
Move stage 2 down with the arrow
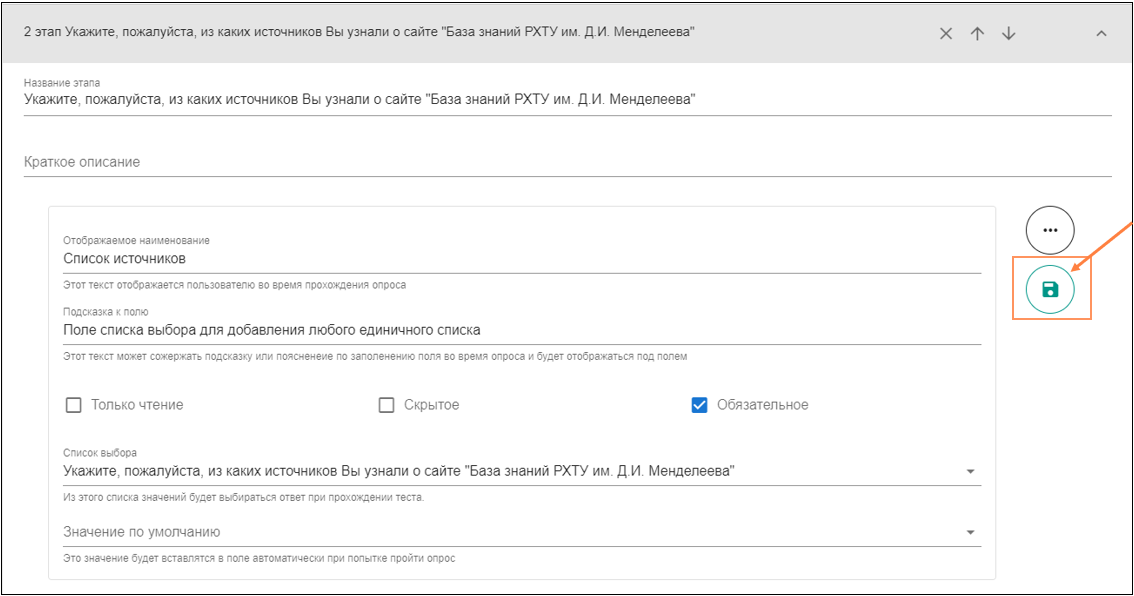[x=1008, y=33]
